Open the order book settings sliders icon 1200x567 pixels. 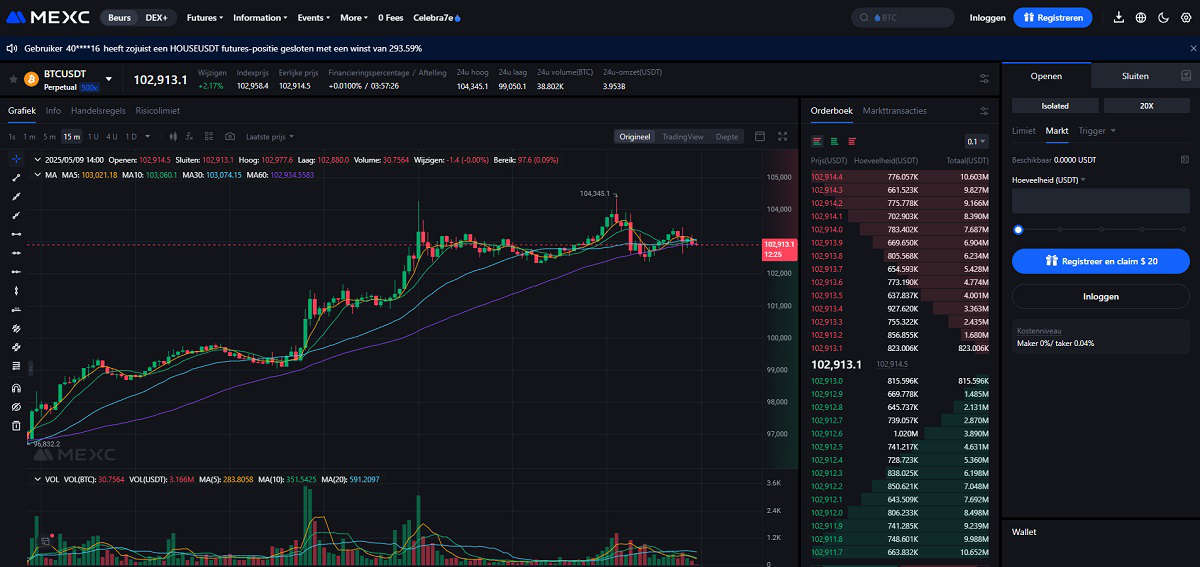click(x=984, y=111)
